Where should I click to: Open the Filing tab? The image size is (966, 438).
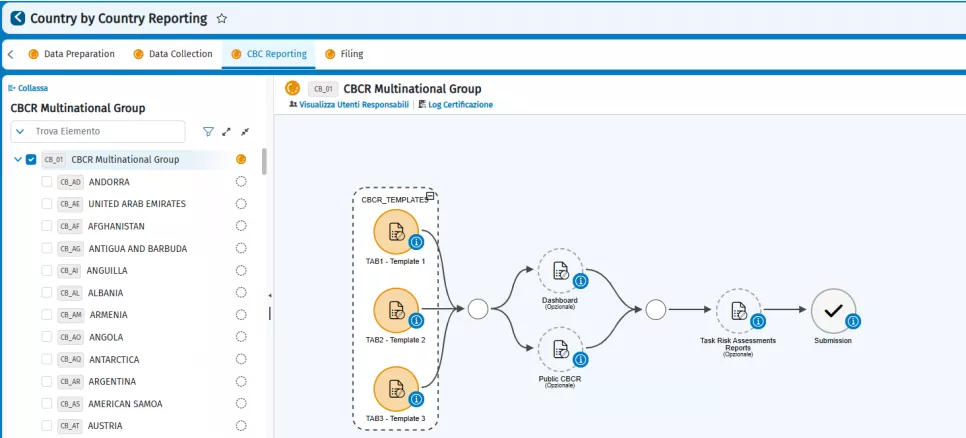point(351,54)
